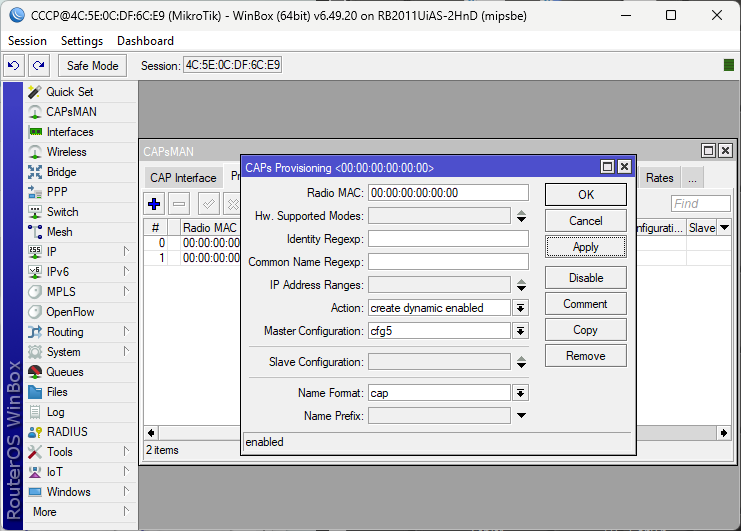Expand Slave Configuration arrows

click(x=521, y=362)
